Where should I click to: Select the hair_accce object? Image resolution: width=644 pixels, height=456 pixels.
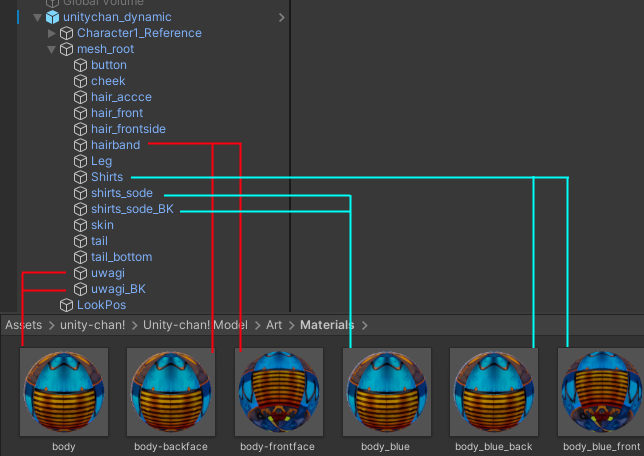[x=121, y=97]
